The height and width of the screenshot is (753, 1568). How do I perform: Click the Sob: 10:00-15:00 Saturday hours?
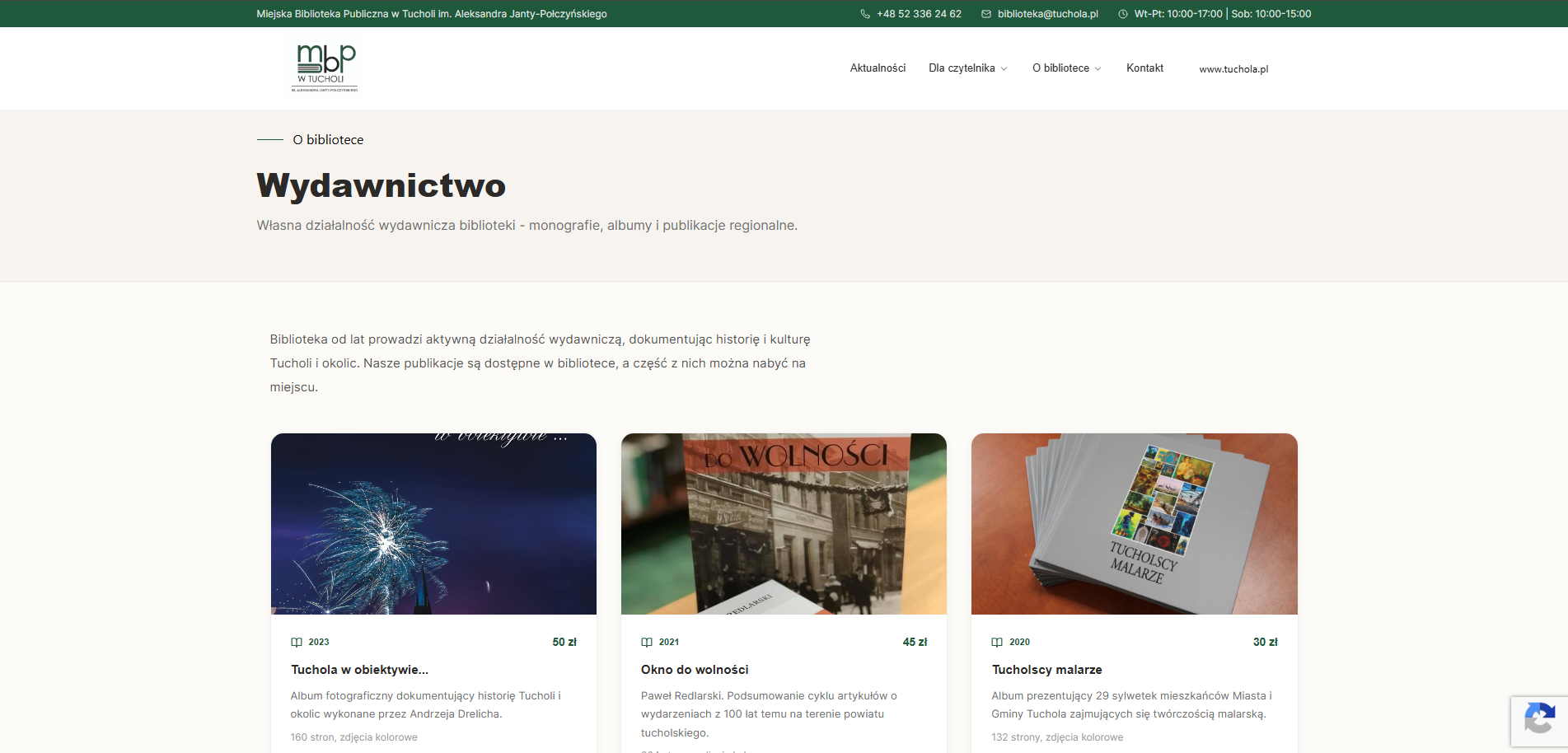click(1271, 14)
